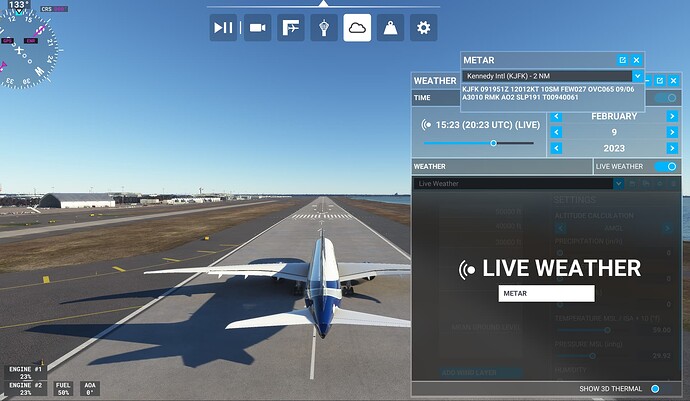
Task: Toggle active pause in the toolbar
Action: click(x=223, y=28)
